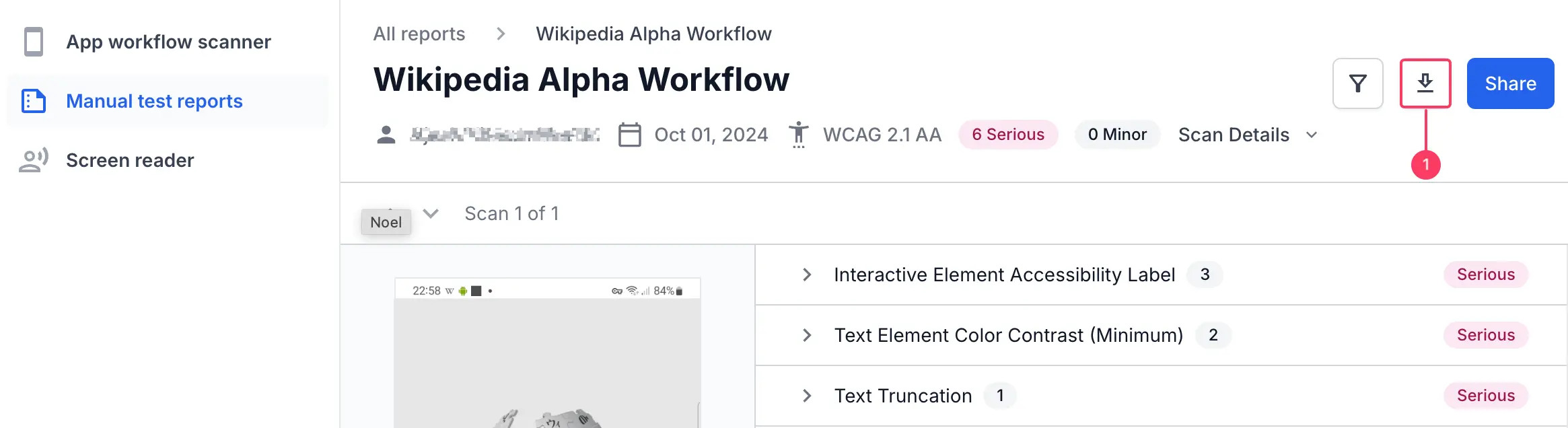The image size is (1568, 428).
Task: Click the App workflow scanner phone icon
Action: tap(34, 42)
